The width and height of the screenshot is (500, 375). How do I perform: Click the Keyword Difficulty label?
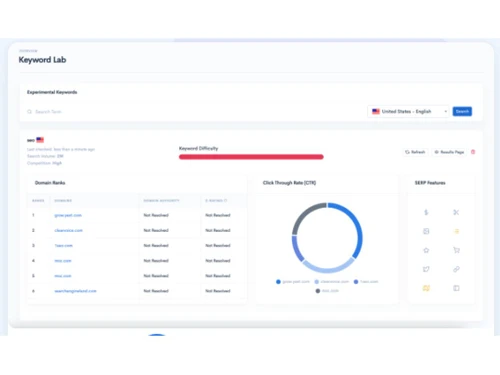(199, 148)
